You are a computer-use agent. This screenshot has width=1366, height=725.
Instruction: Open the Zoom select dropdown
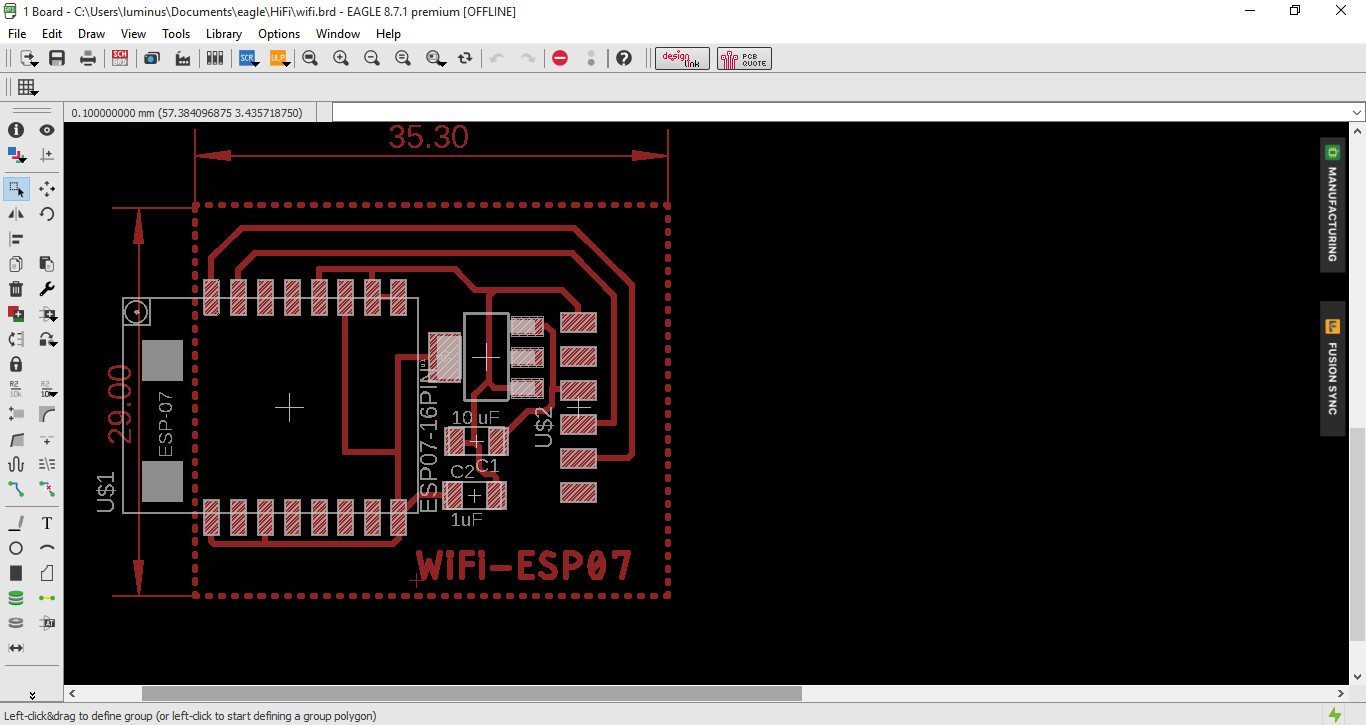(x=435, y=58)
